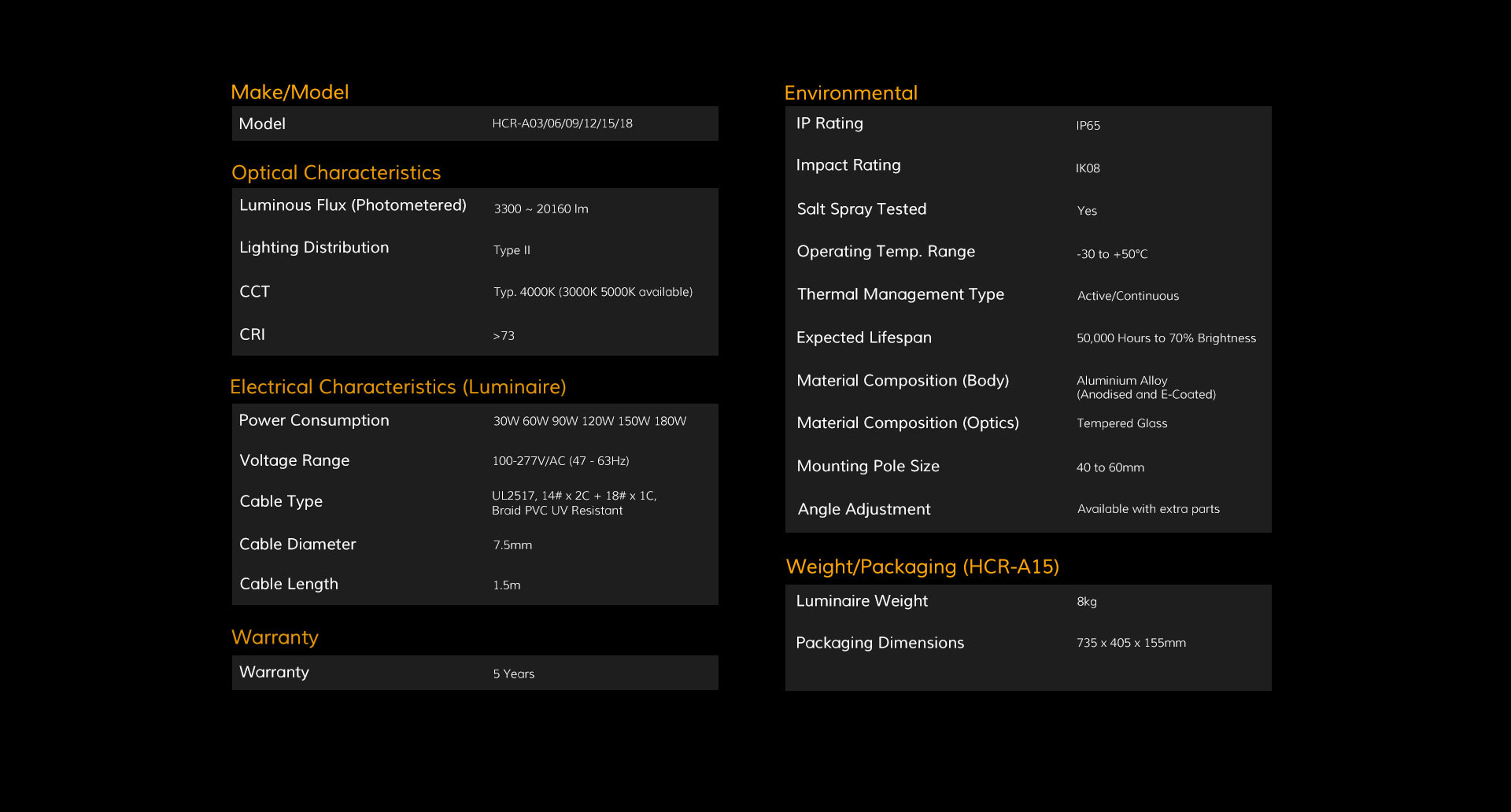Open the Warranty section heading

tap(274, 637)
